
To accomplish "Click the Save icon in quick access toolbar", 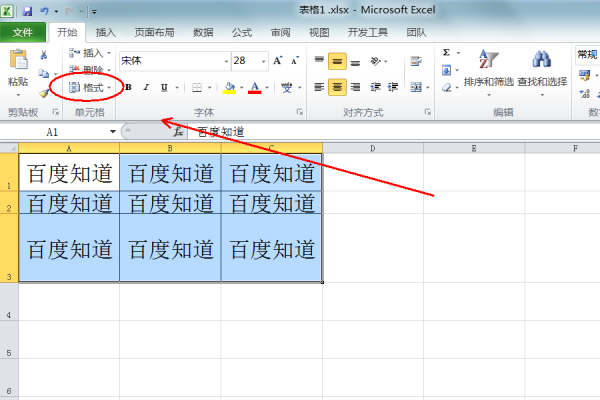I will (27, 11).
